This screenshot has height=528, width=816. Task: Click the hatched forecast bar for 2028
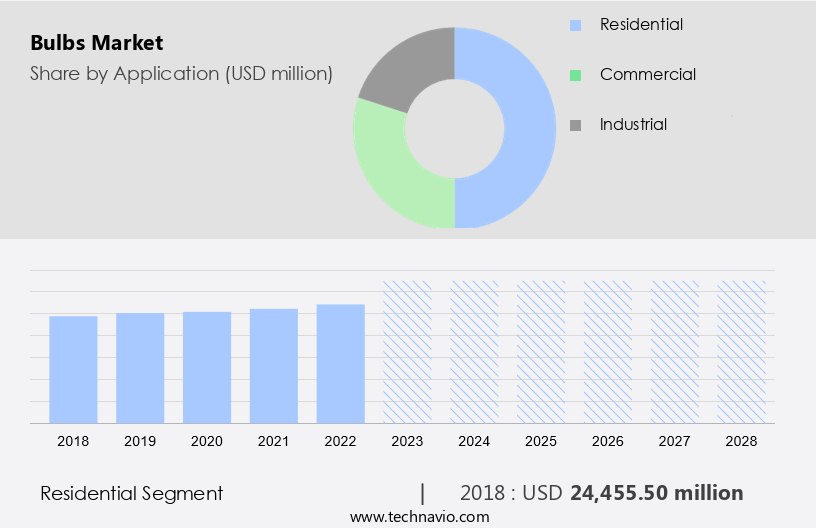click(742, 352)
